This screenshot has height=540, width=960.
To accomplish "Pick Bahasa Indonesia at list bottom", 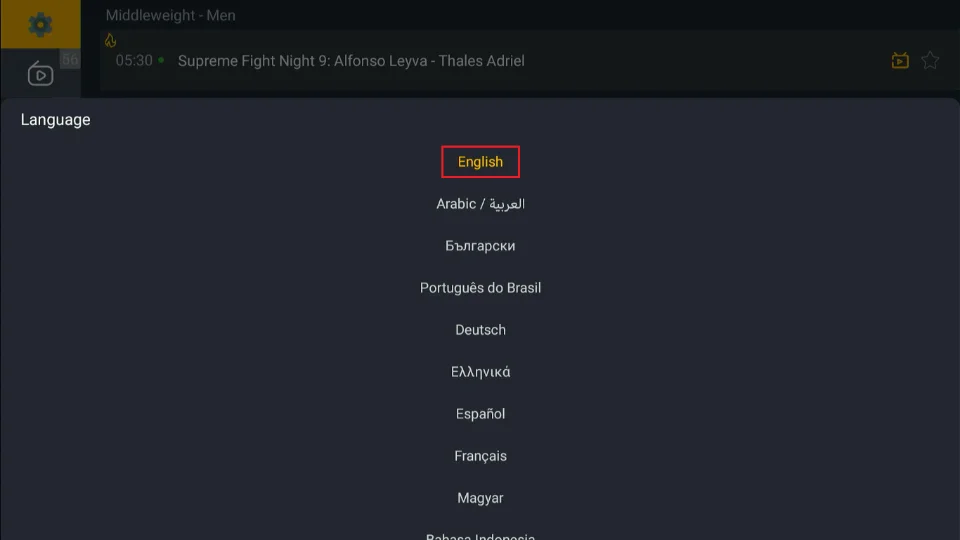I will tap(481, 536).
